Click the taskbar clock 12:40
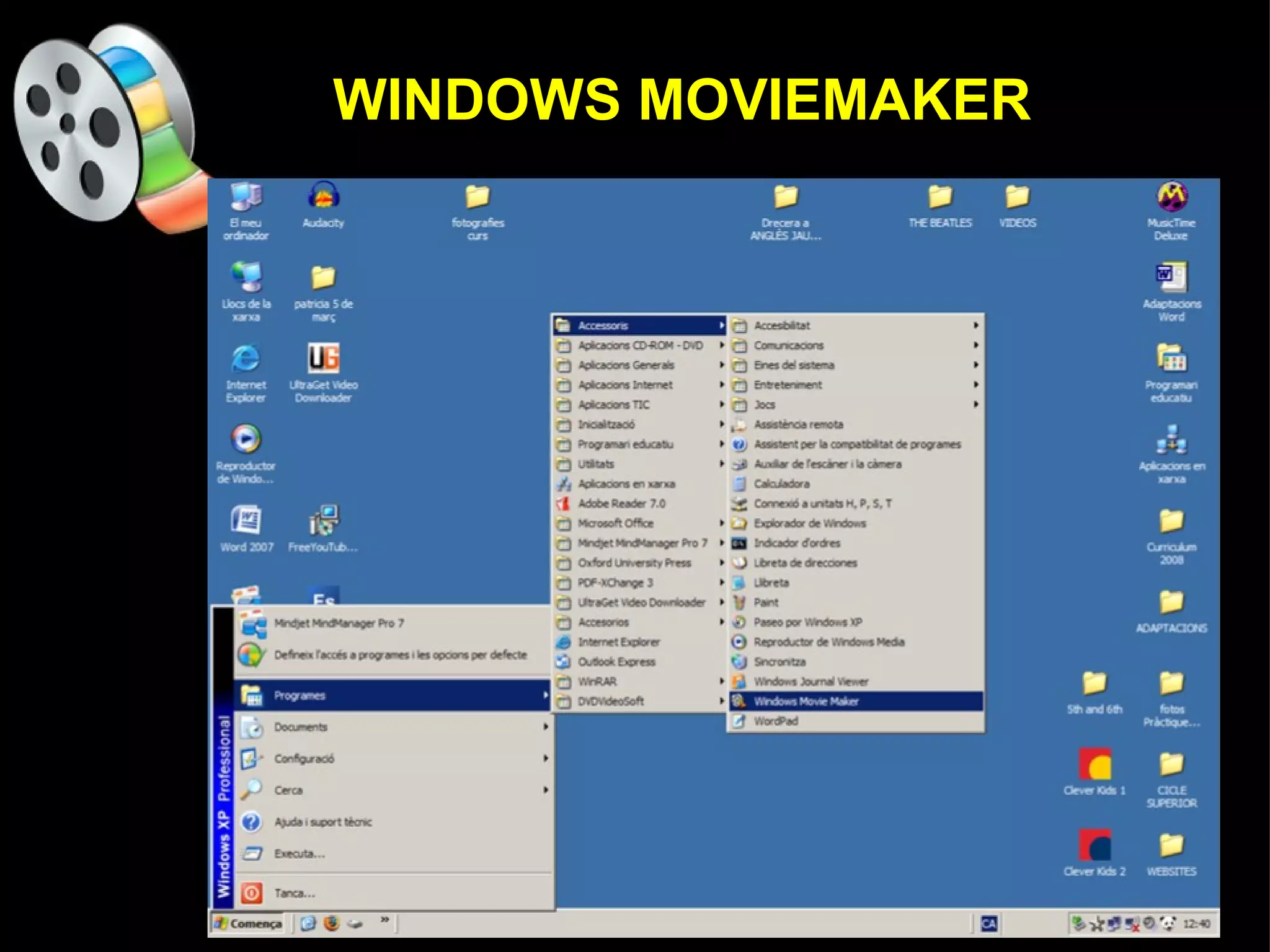This screenshot has height=952, width=1270. [x=1196, y=923]
